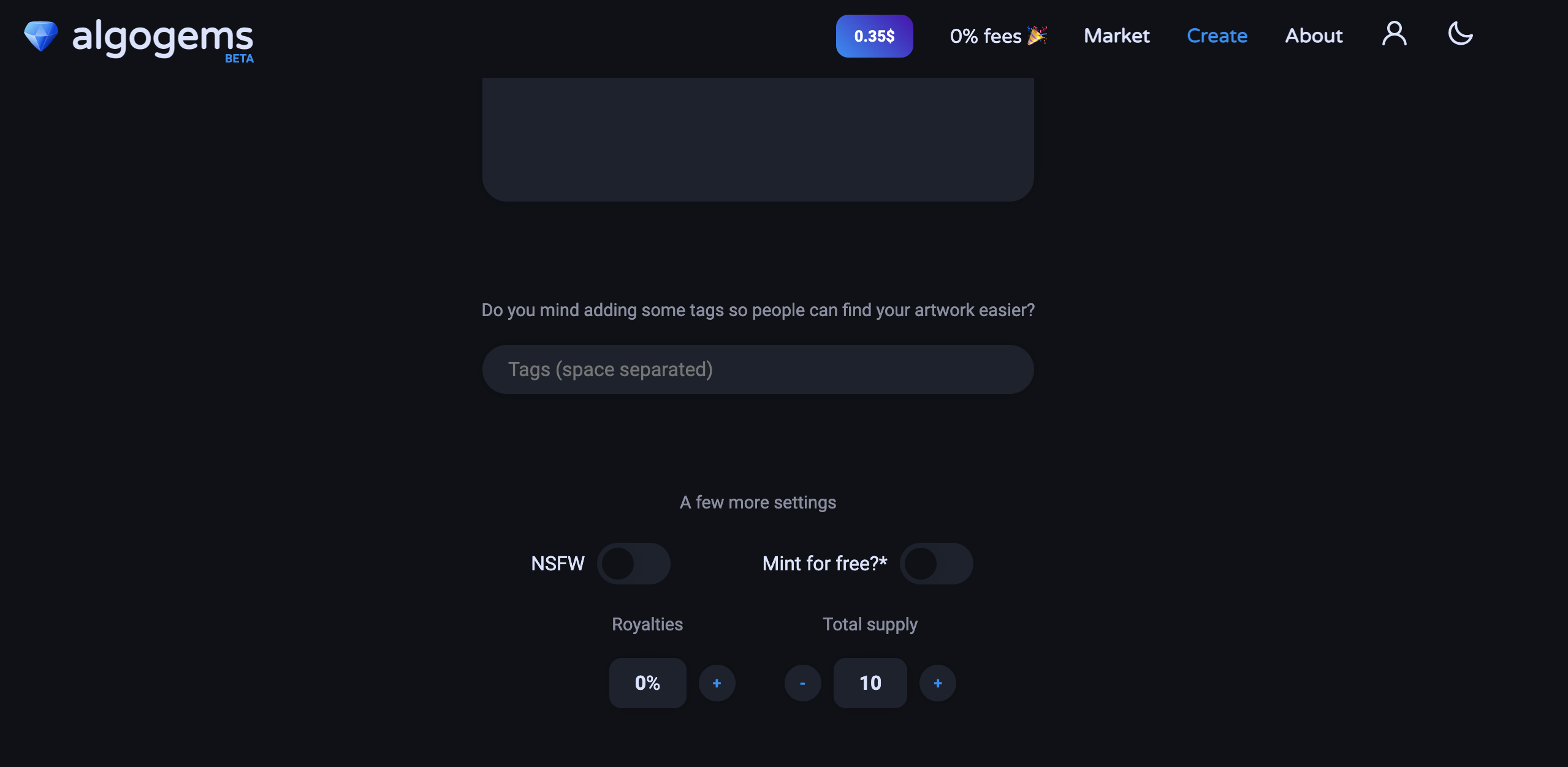
Task: Focus the Tags space separated field
Action: (x=758, y=369)
